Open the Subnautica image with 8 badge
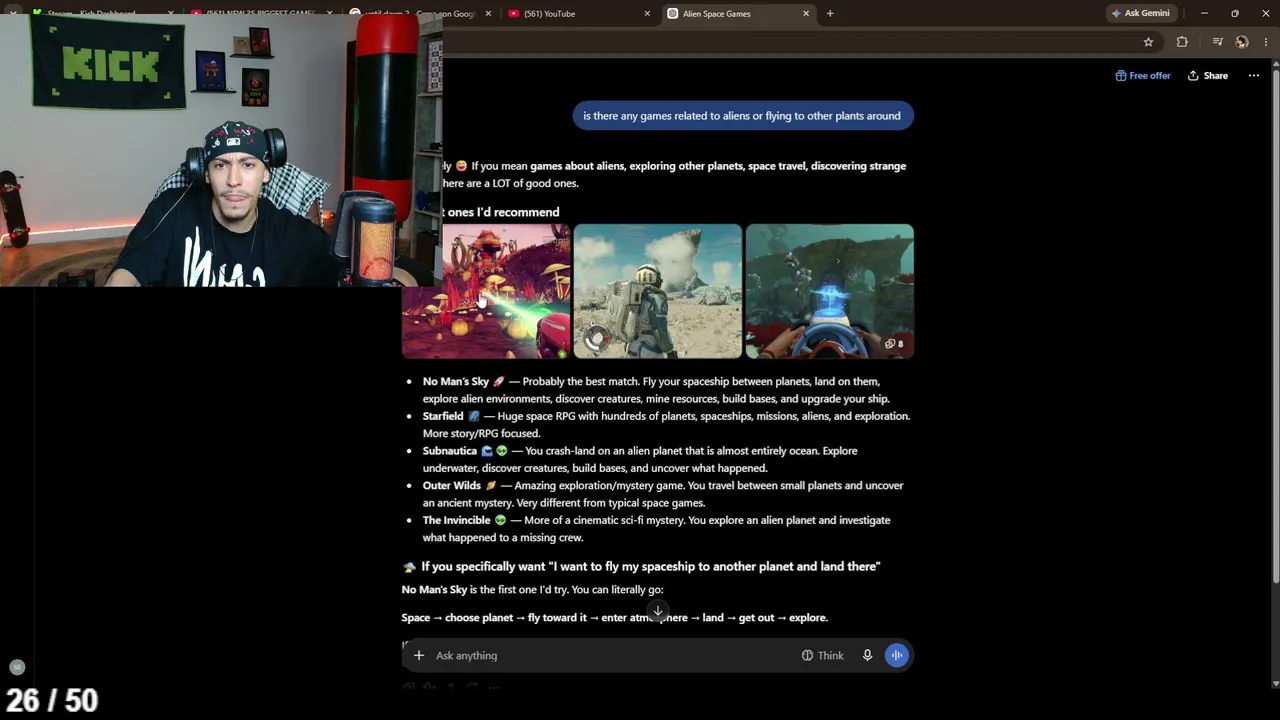Screen dimensions: 1280x720 coord(829,291)
